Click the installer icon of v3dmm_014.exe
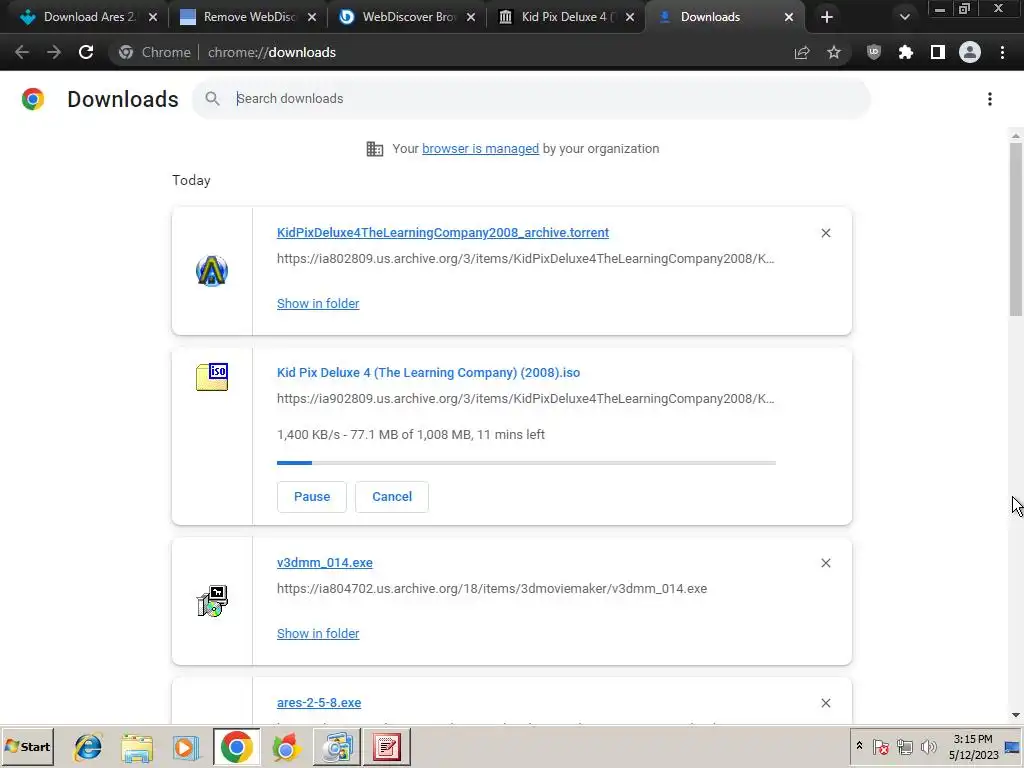 (212, 601)
